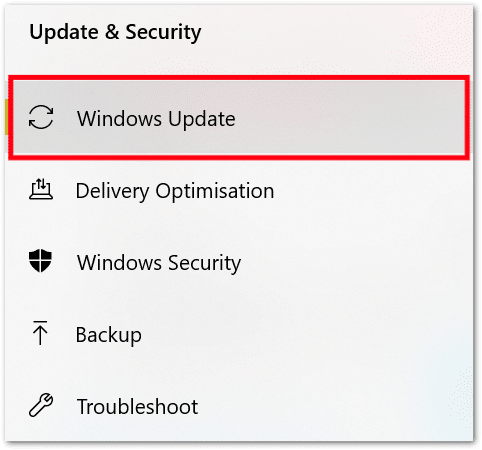Click empty space right of Delivery Optimisation

pos(372,191)
